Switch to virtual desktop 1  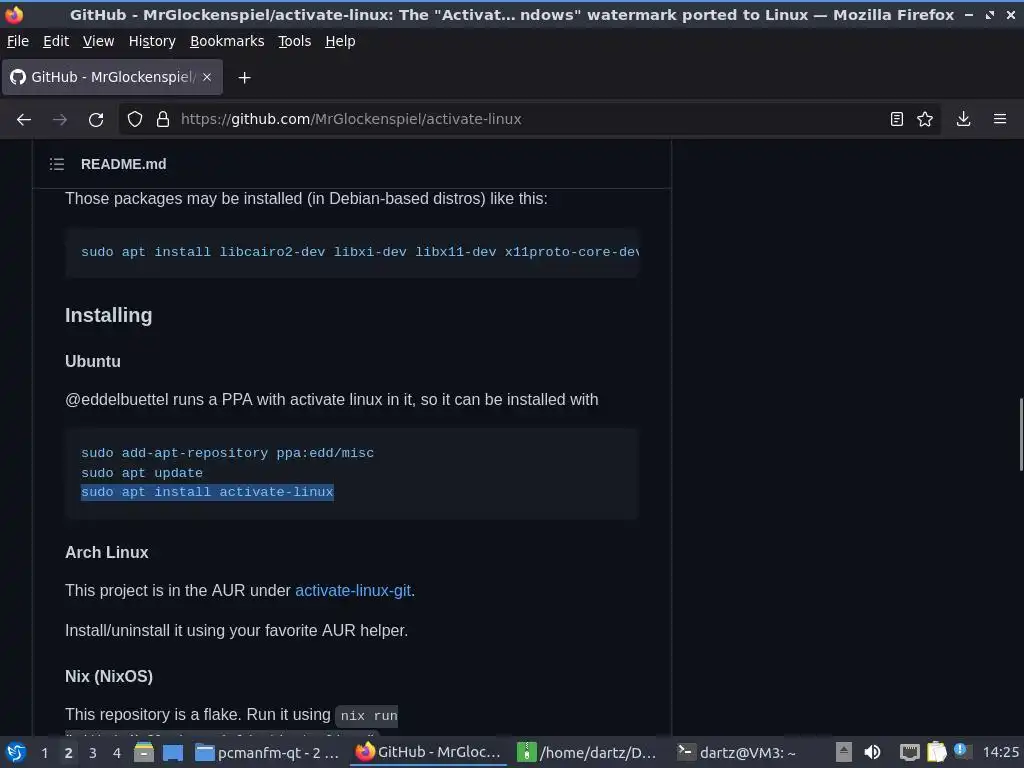click(x=44, y=753)
